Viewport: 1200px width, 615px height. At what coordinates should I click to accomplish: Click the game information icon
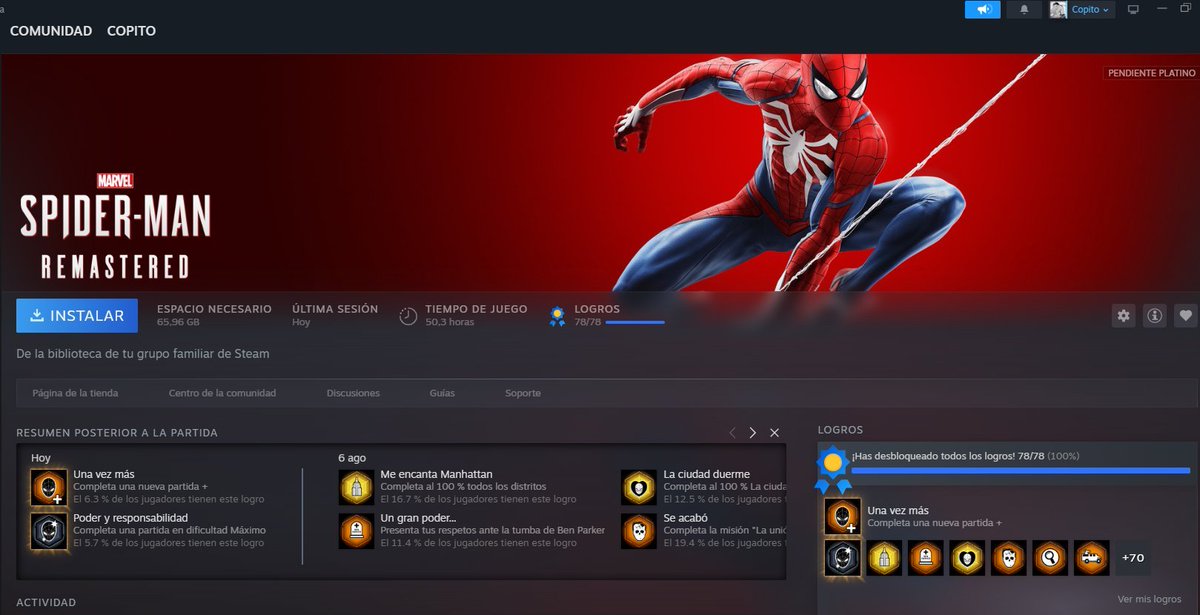click(1155, 315)
